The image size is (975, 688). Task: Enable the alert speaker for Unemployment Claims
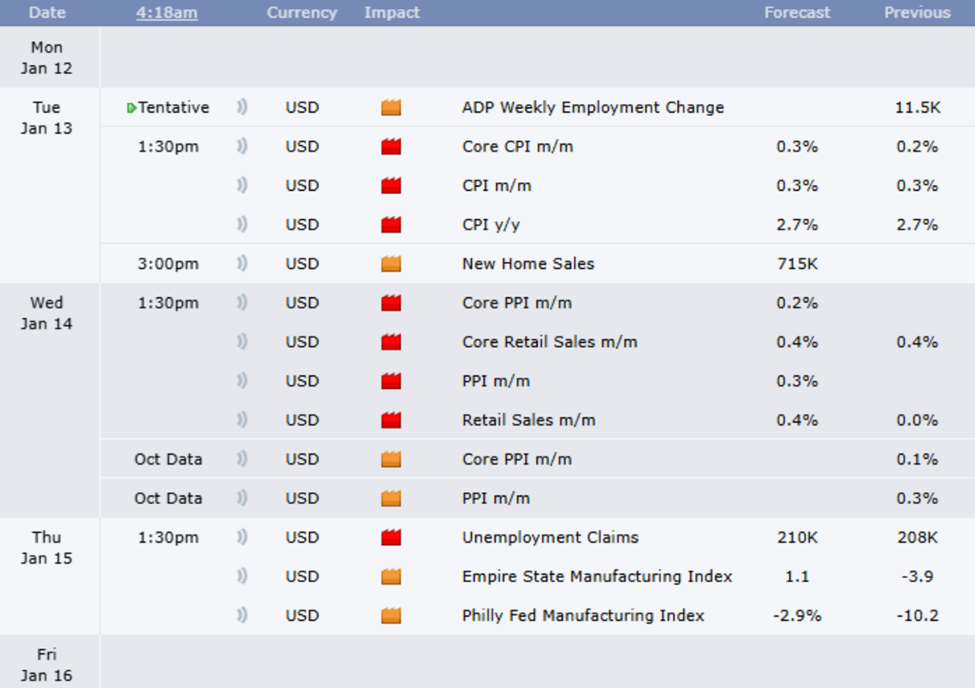tap(241, 537)
